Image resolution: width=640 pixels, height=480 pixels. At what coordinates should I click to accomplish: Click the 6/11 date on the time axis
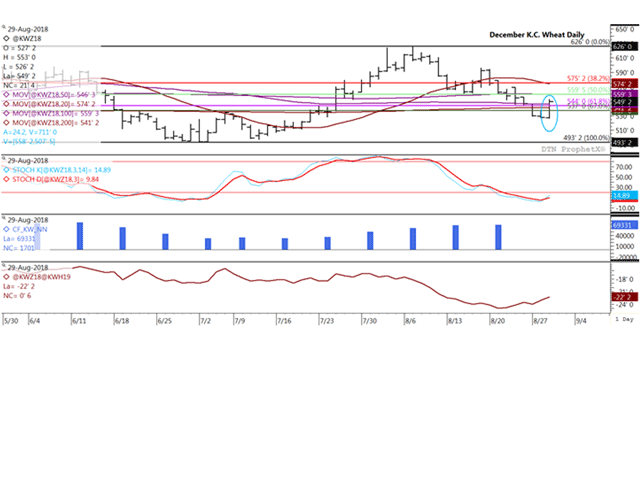pyautogui.click(x=79, y=321)
